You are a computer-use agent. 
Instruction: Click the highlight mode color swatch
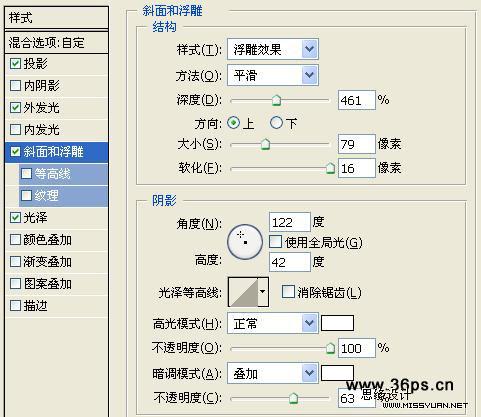337,323
